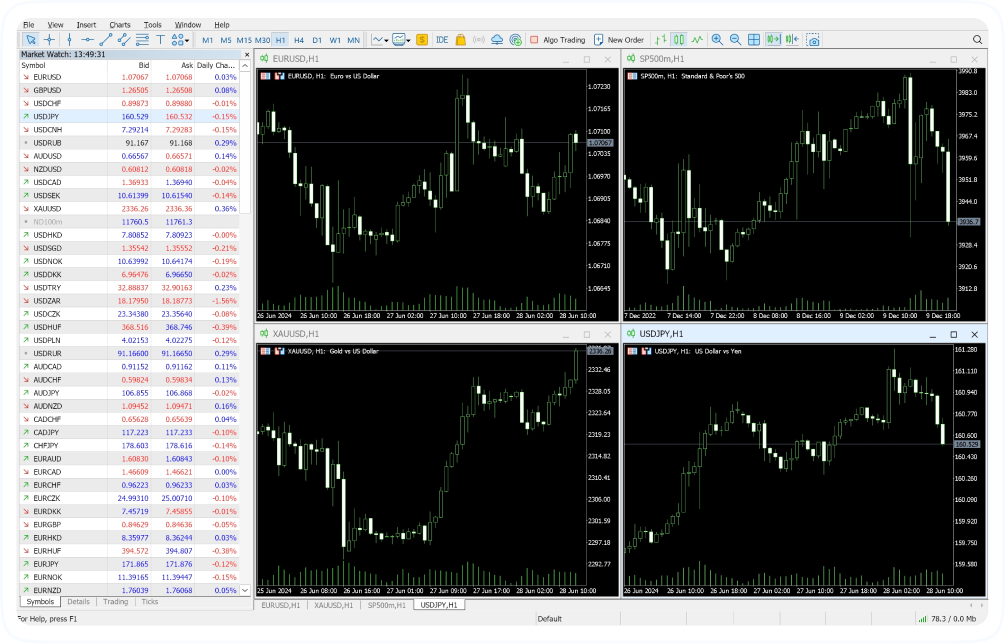Pick the trendline drawing tool
Viewport: 1005px width, 644px height.
coord(105,40)
